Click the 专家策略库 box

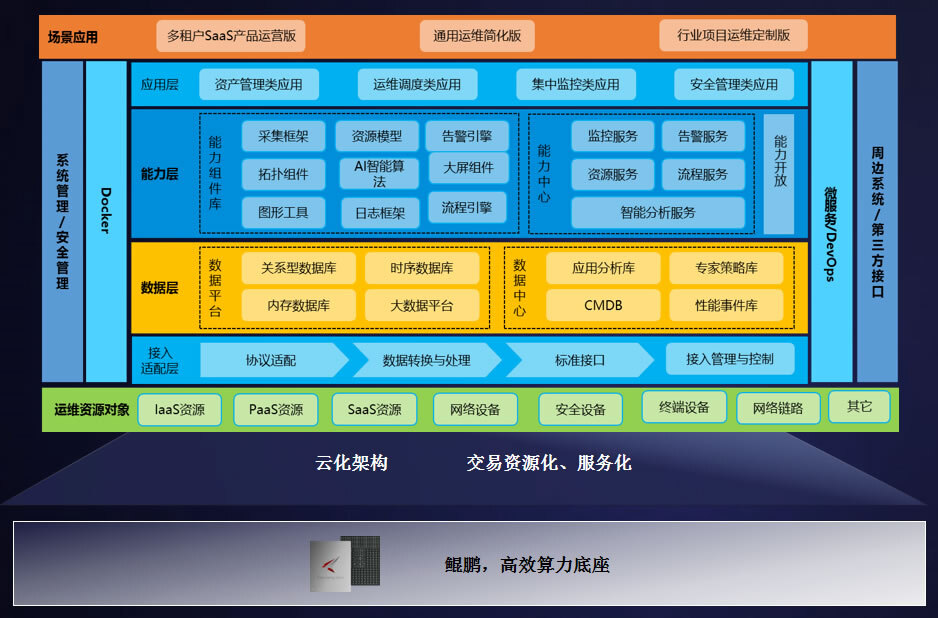tap(726, 267)
